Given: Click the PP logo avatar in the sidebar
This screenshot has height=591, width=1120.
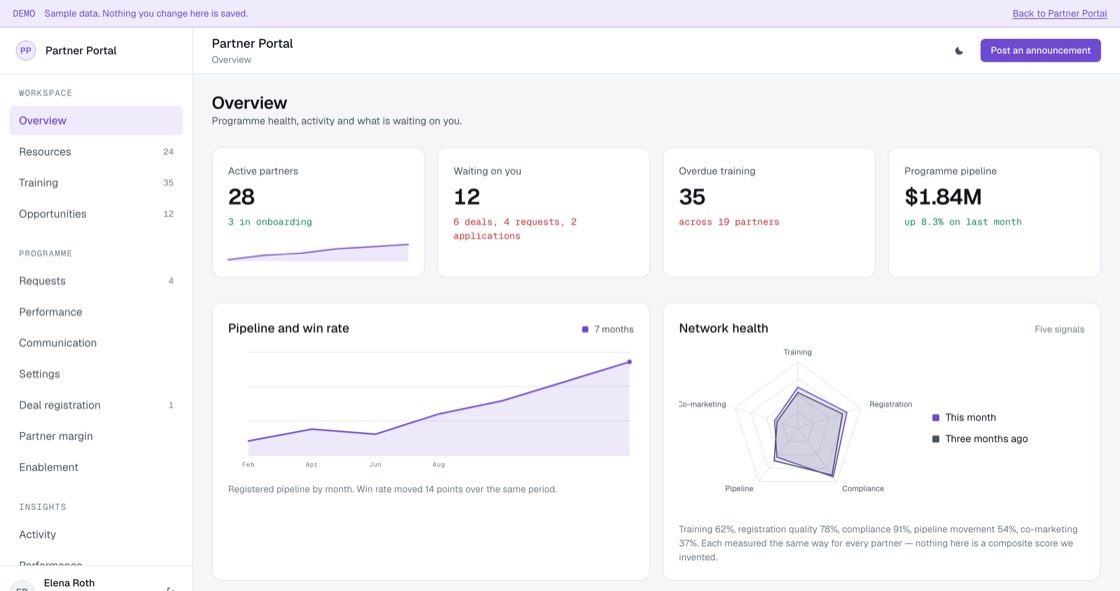Looking at the screenshot, I should tap(26, 51).
